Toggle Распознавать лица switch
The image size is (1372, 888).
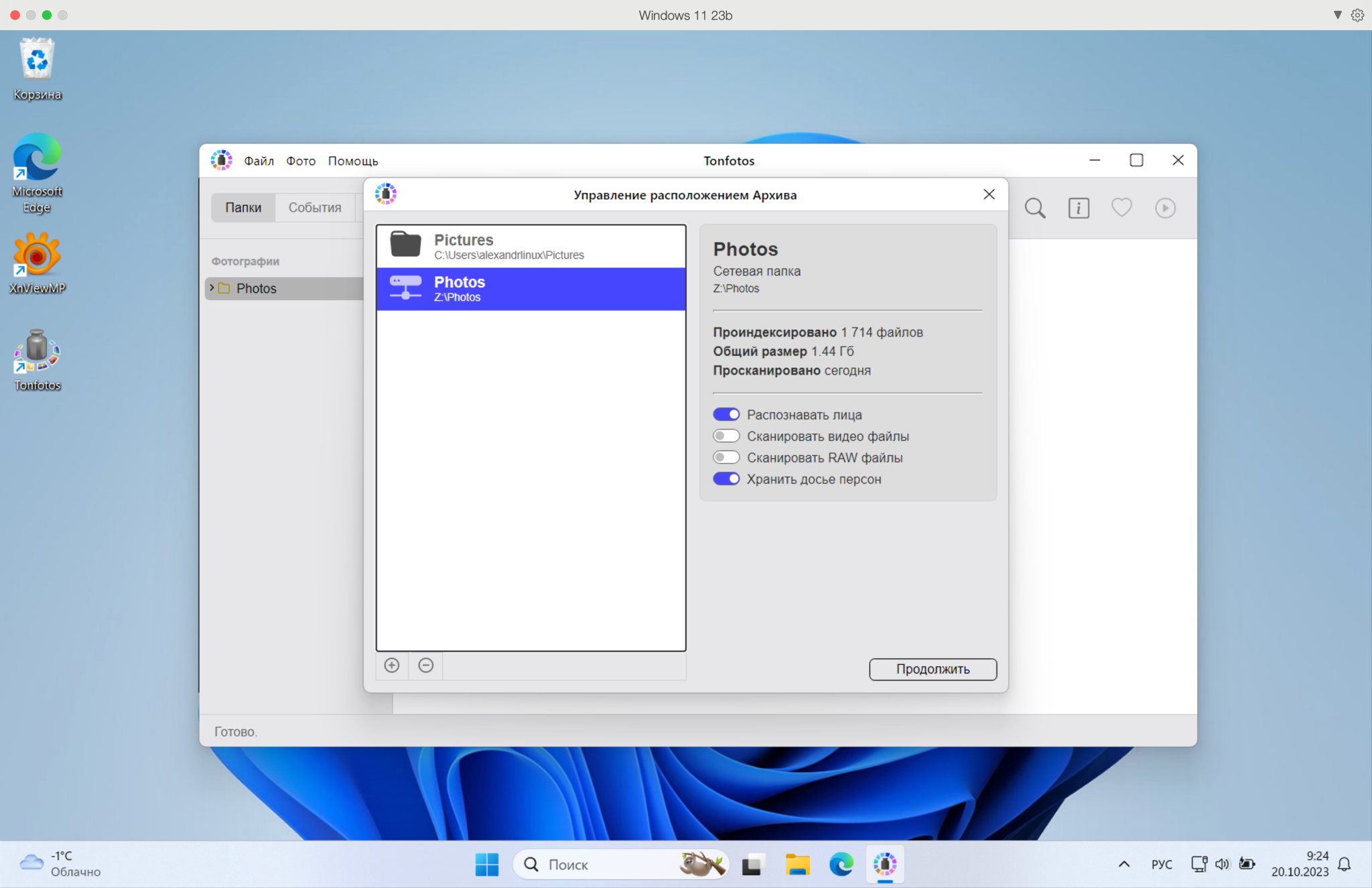[726, 414]
